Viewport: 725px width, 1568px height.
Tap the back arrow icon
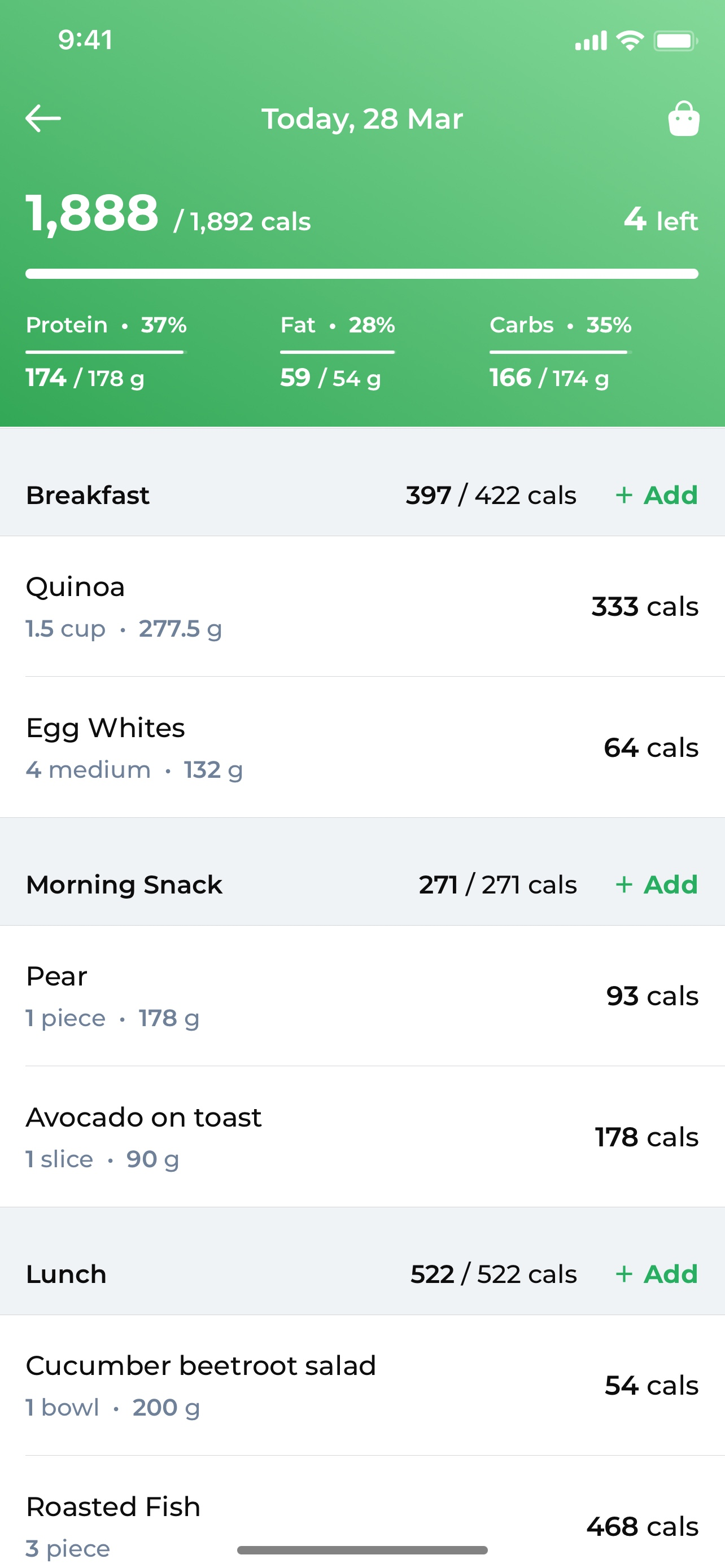43,119
